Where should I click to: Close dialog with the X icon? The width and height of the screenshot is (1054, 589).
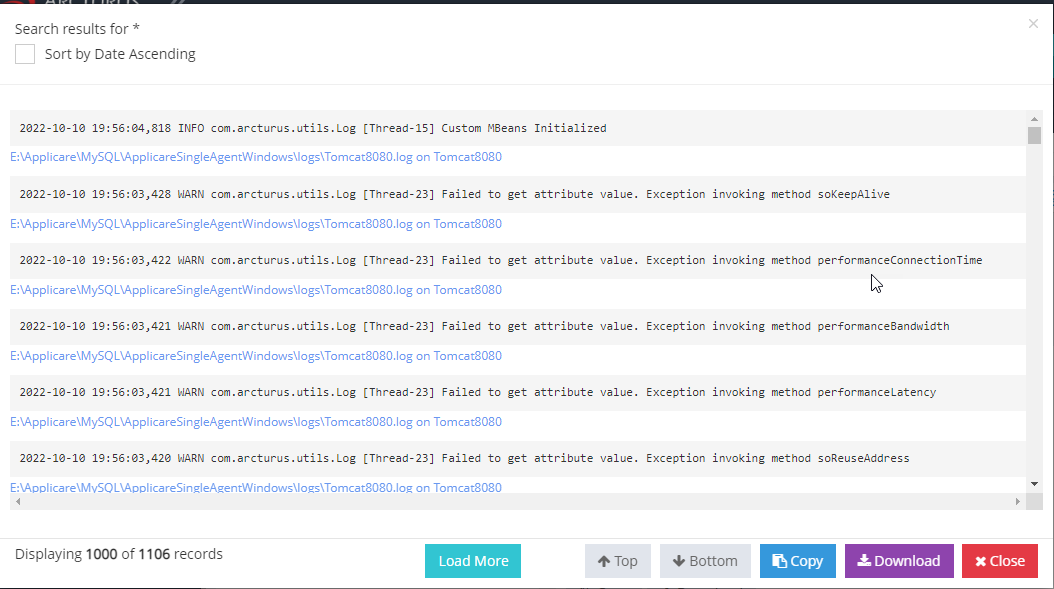(x=1033, y=24)
